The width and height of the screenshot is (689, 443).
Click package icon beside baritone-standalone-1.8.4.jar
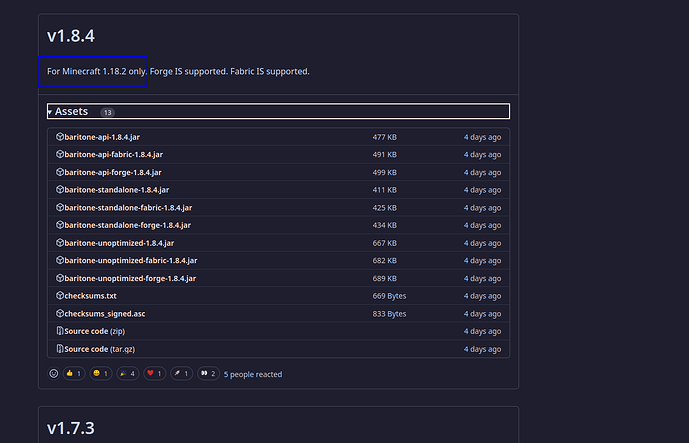click(x=59, y=189)
